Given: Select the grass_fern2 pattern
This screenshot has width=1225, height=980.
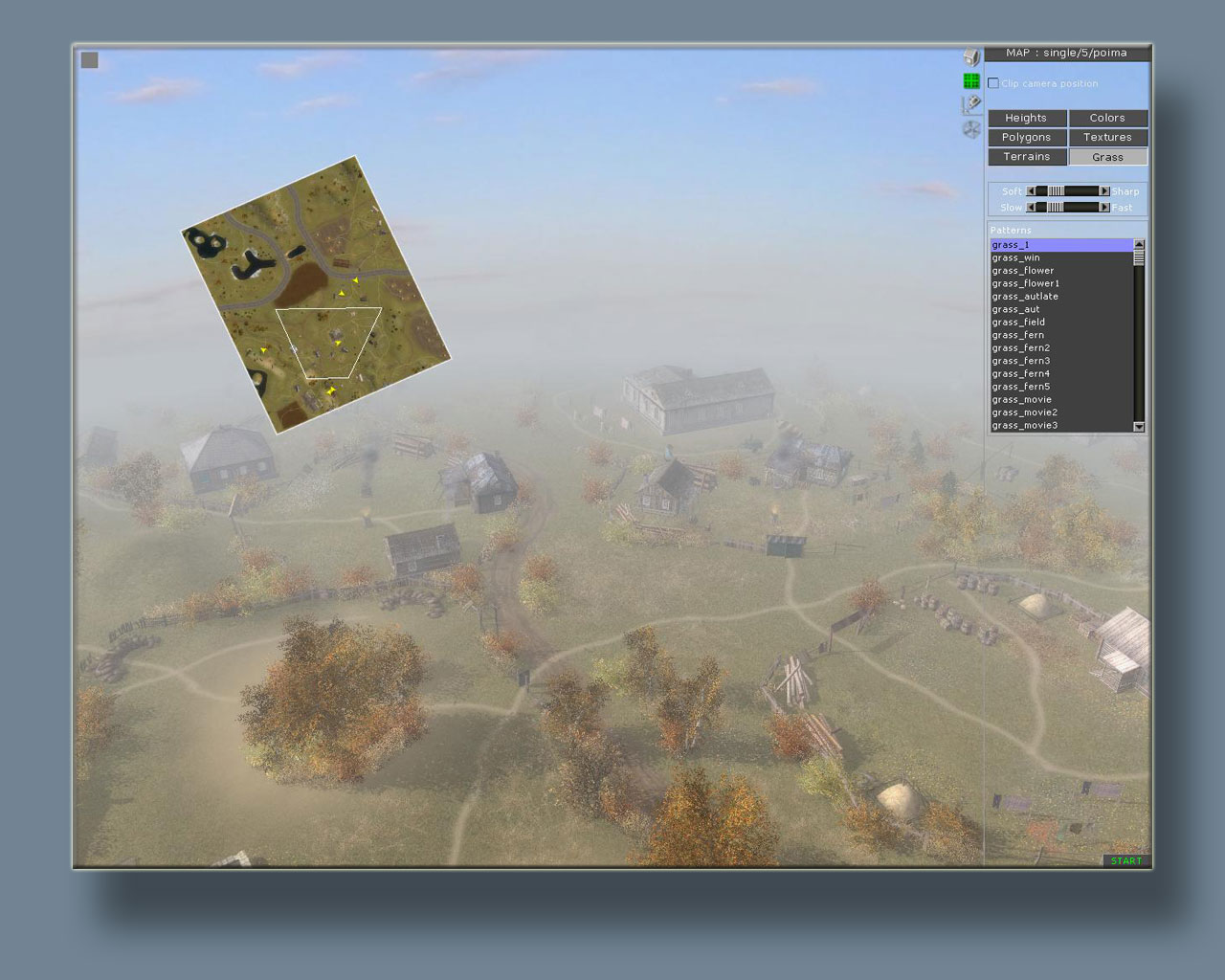Looking at the screenshot, I should click(x=1061, y=348).
